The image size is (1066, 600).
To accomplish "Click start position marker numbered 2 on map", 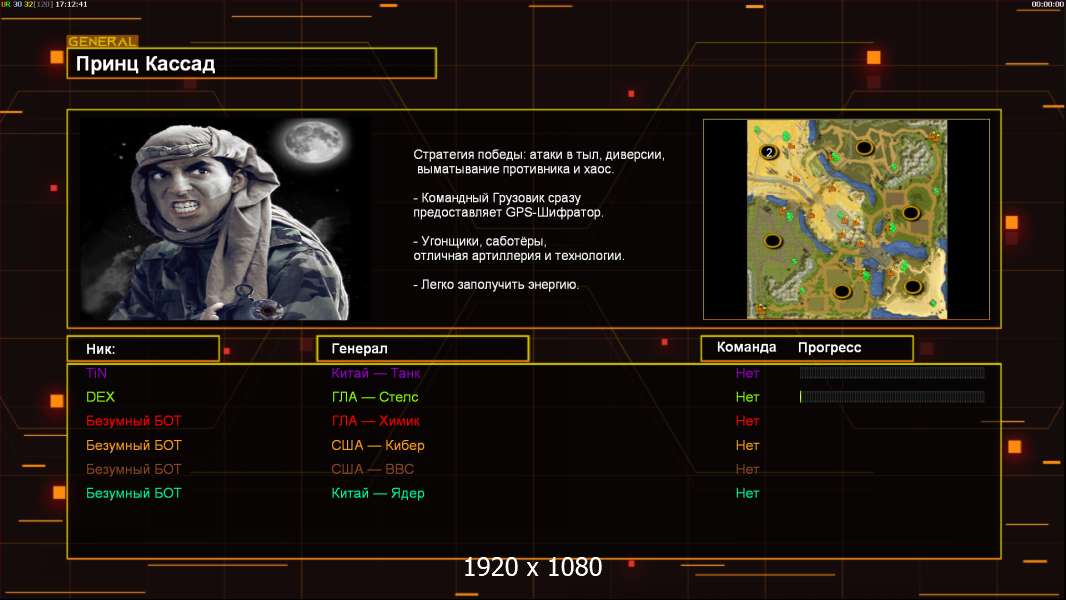I will pyautogui.click(x=769, y=152).
